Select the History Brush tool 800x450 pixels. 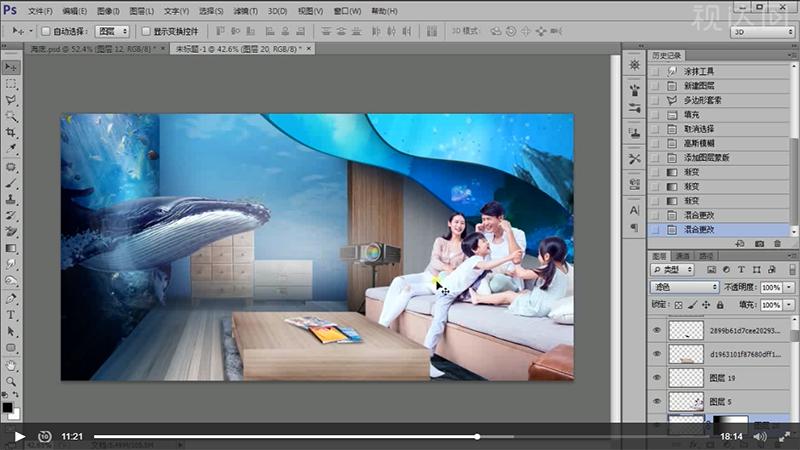pos(11,216)
